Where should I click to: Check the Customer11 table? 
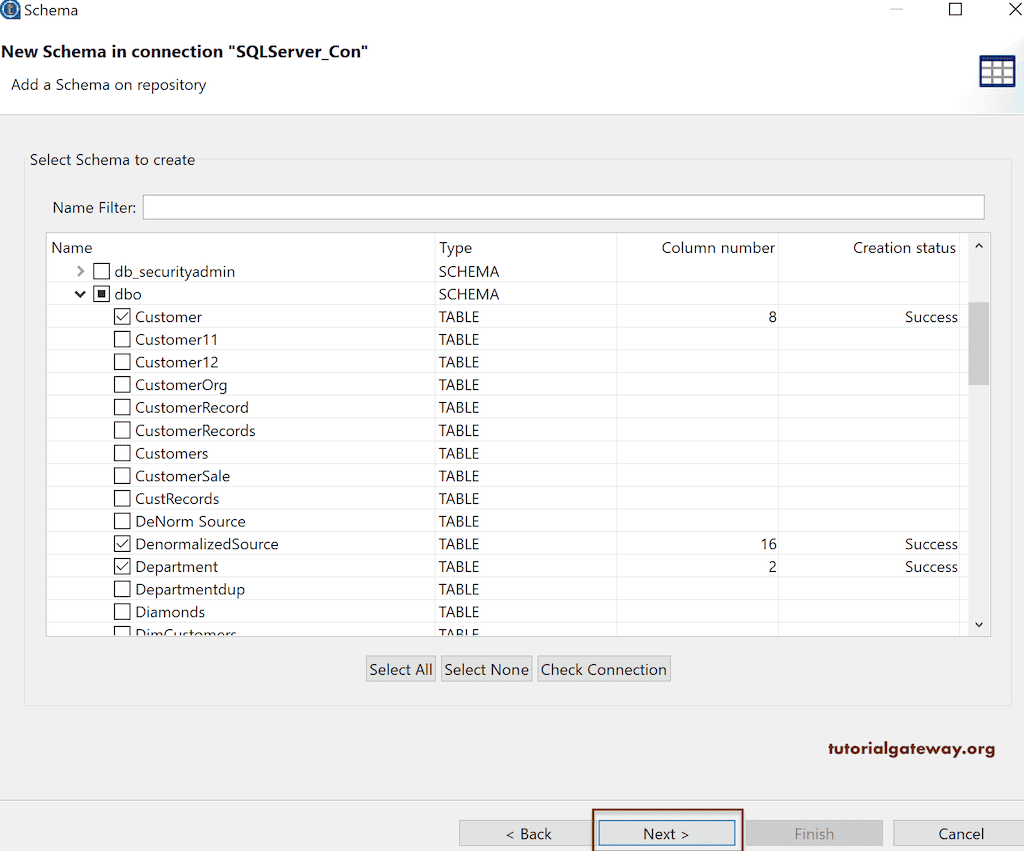(122, 339)
